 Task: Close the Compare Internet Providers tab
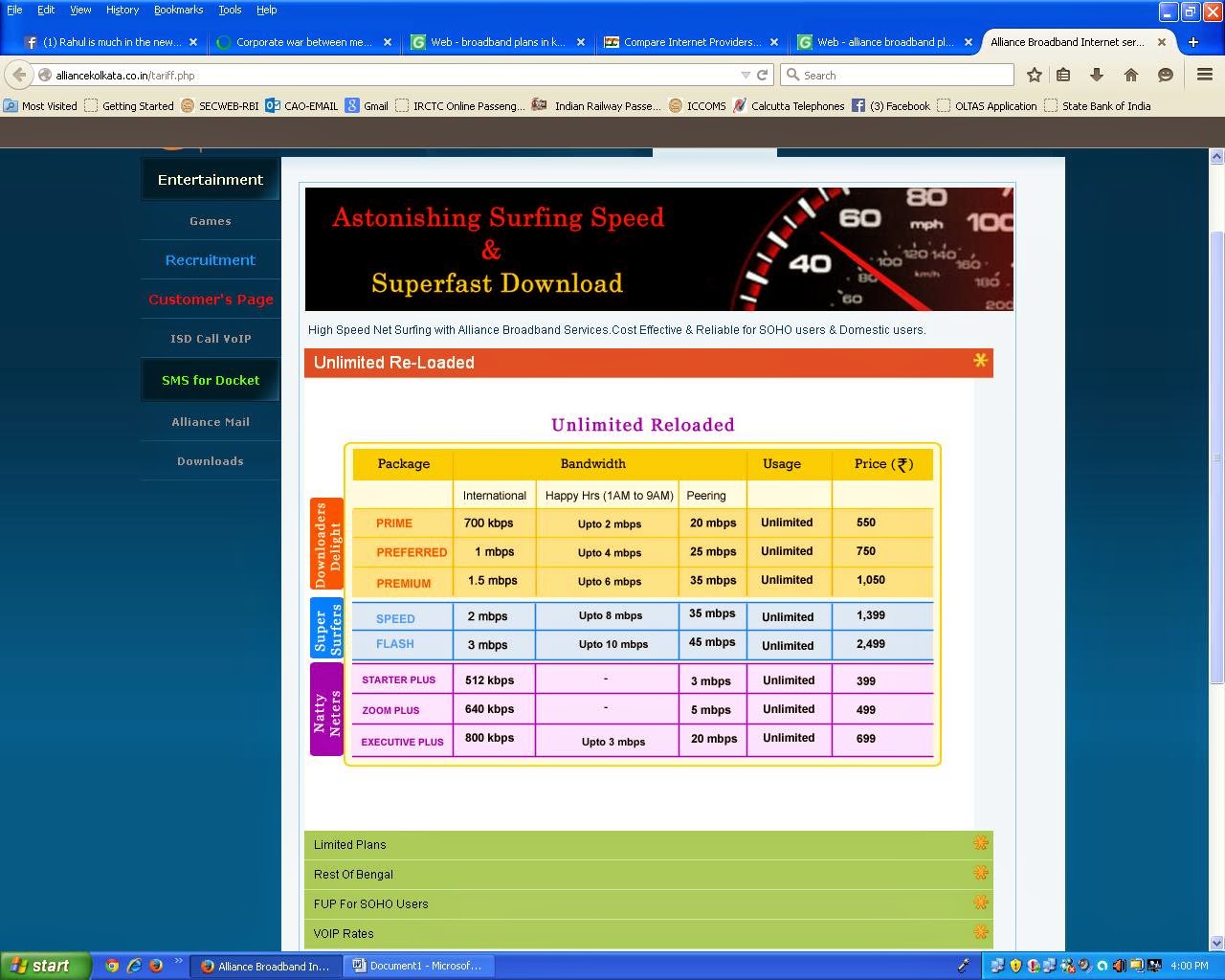(x=774, y=42)
